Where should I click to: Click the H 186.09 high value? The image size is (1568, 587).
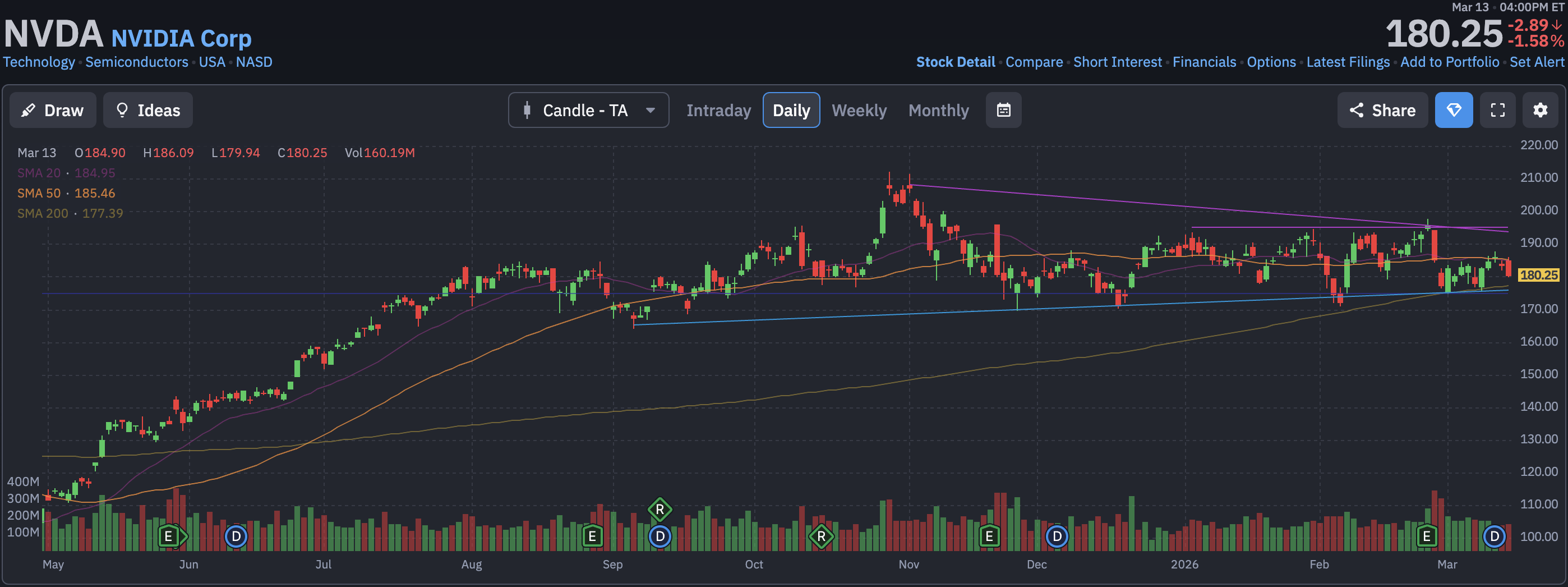[169, 153]
